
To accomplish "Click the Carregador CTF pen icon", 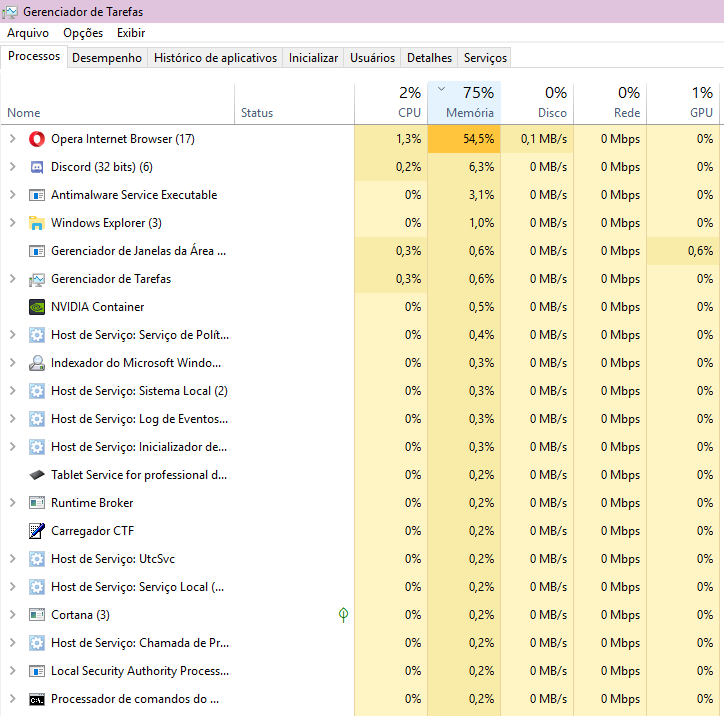I will coord(36,531).
